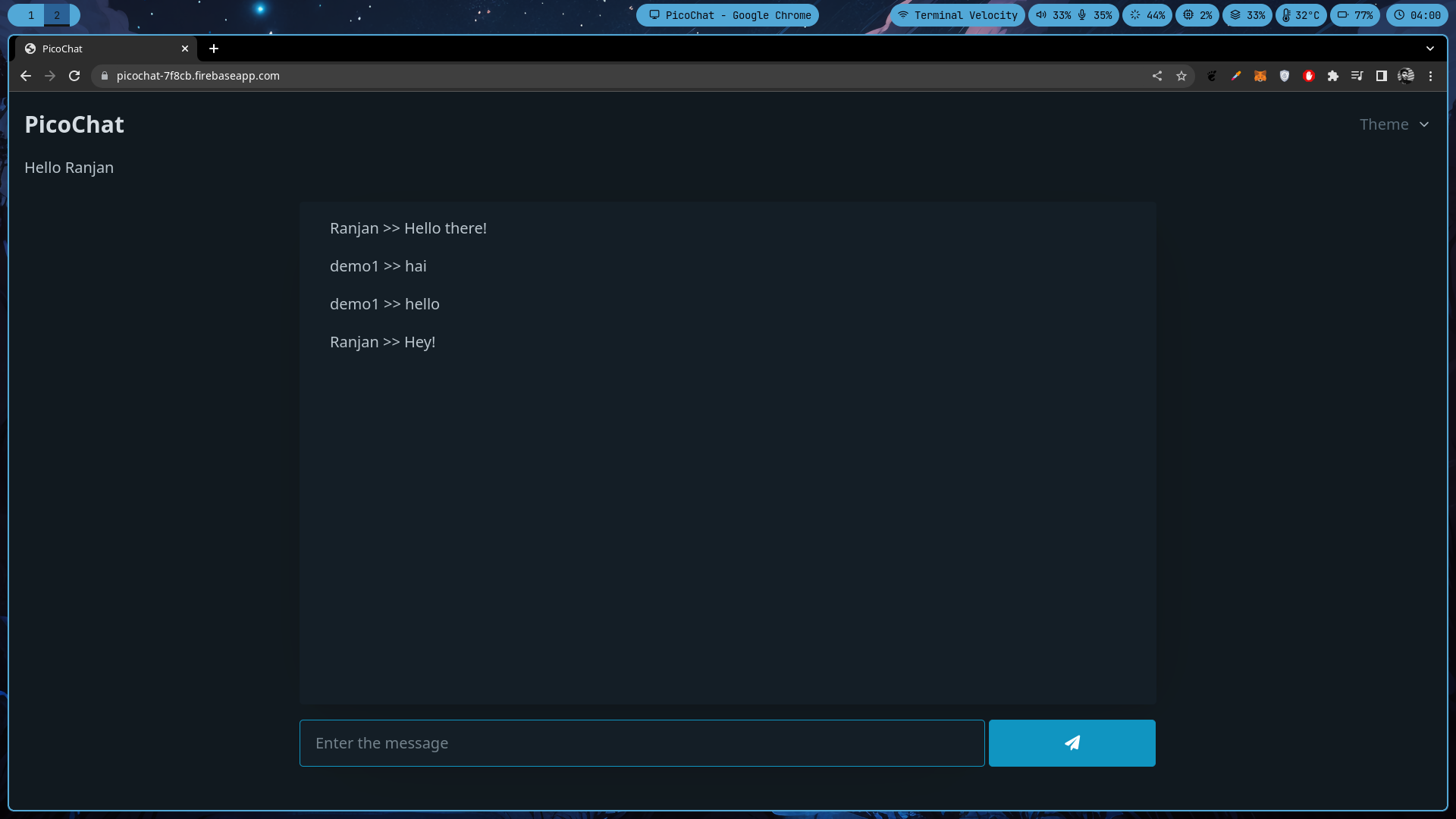The height and width of the screenshot is (819, 1456).
Task: Click the share this page icon
Action: pyautogui.click(x=1157, y=76)
